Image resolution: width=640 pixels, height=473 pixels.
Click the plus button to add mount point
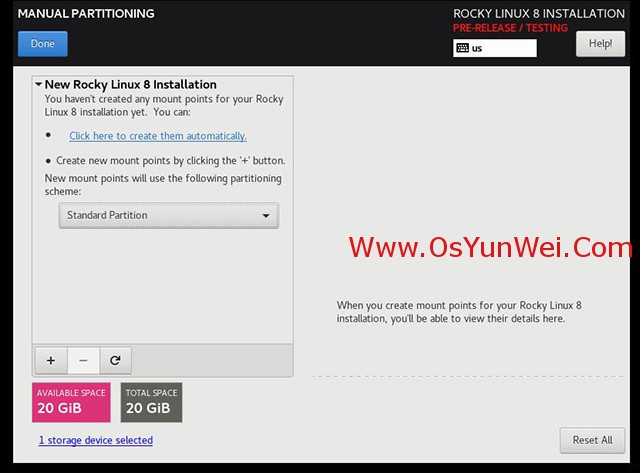[x=51, y=361]
